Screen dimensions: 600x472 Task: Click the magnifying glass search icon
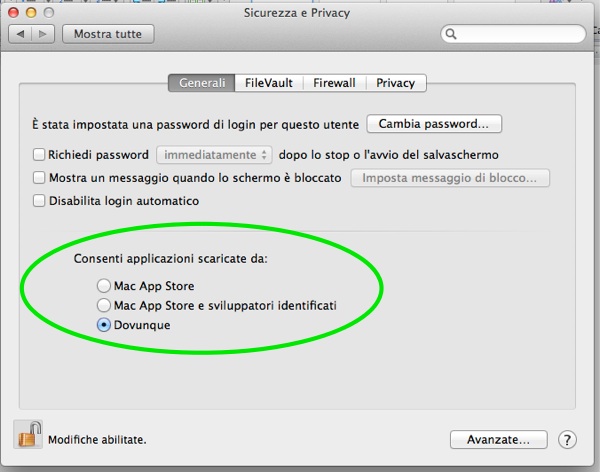pos(451,34)
